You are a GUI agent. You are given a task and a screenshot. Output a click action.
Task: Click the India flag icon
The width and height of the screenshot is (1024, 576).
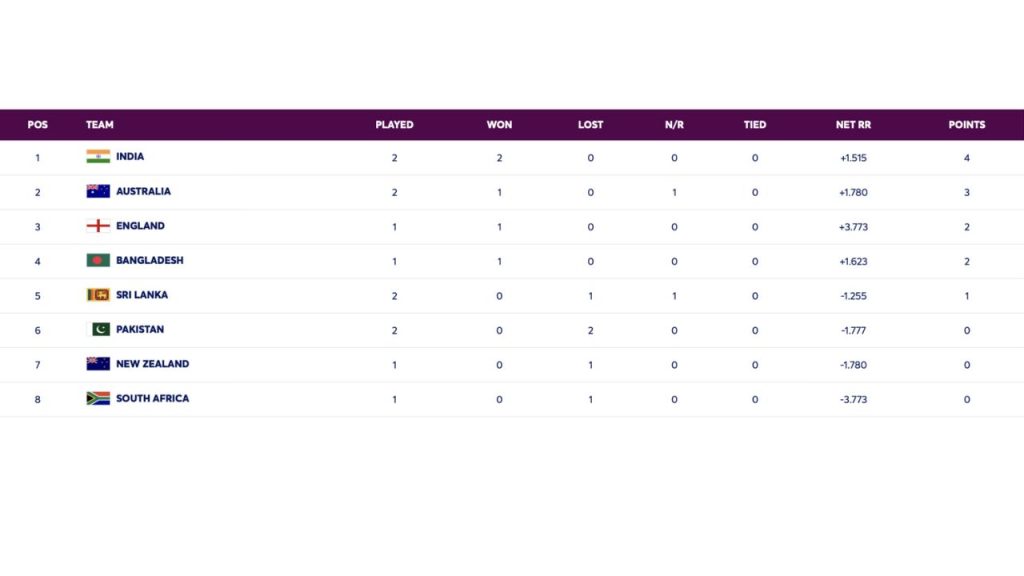click(x=98, y=157)
